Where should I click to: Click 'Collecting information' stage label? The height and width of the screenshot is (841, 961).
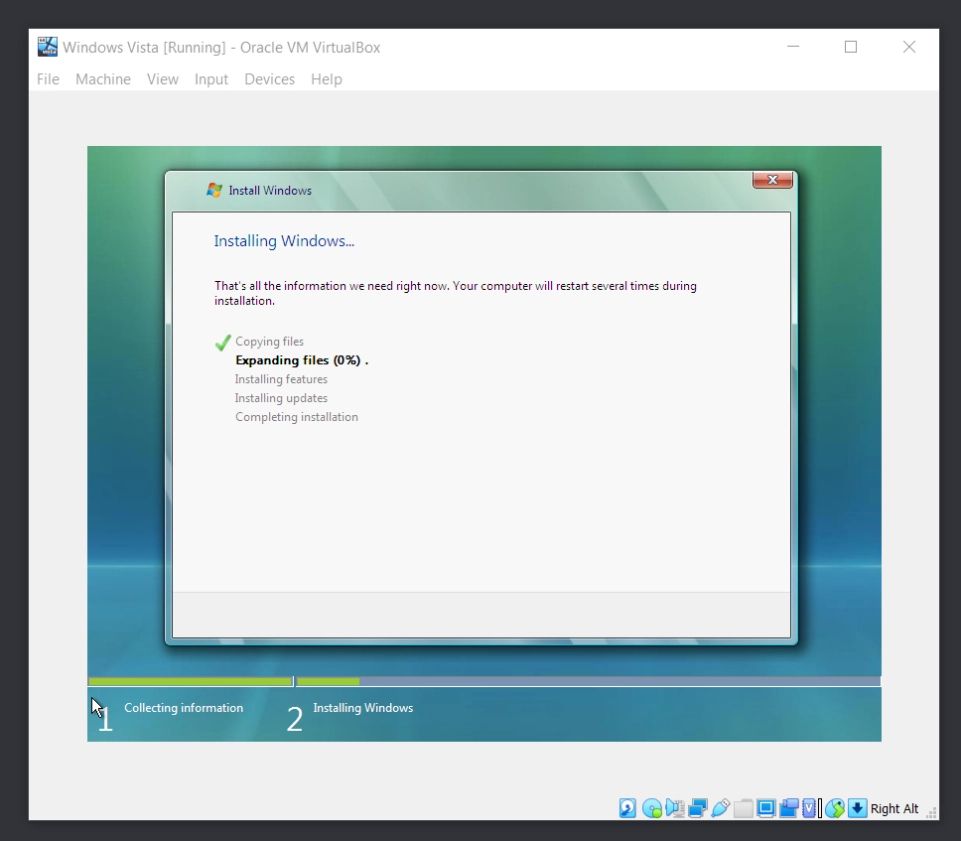tap(183, 707)
